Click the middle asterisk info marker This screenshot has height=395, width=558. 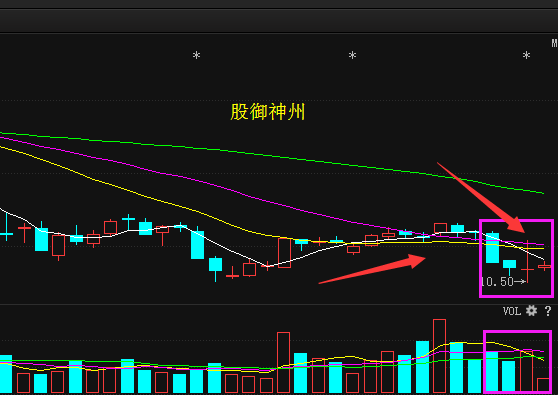click(352, 56)
